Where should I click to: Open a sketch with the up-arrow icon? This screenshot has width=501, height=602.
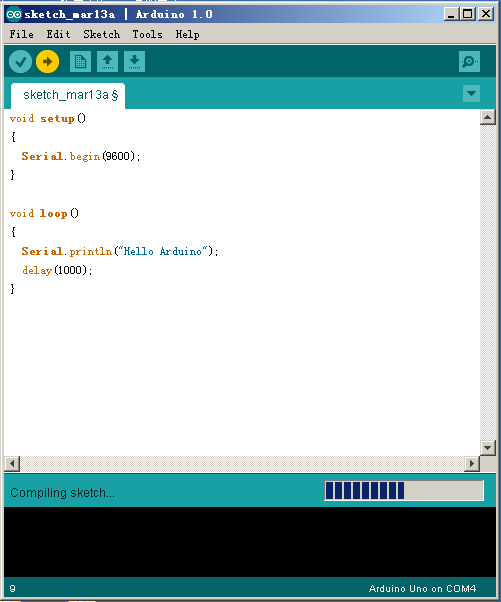[107, 61]
